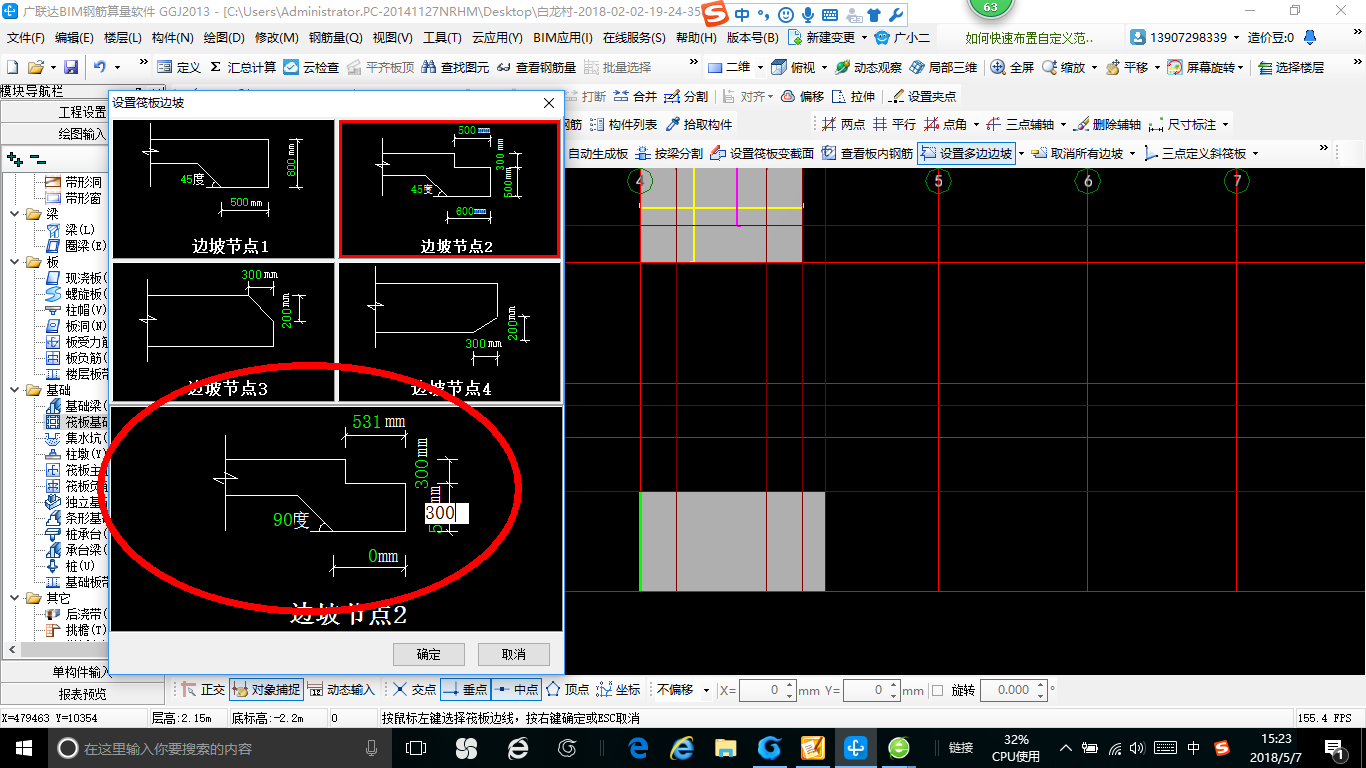The width and height of the screenshot is (1366, 768).
Task: Open 查看钢筋量 rebar quantity view
Action: click(536, 67)
